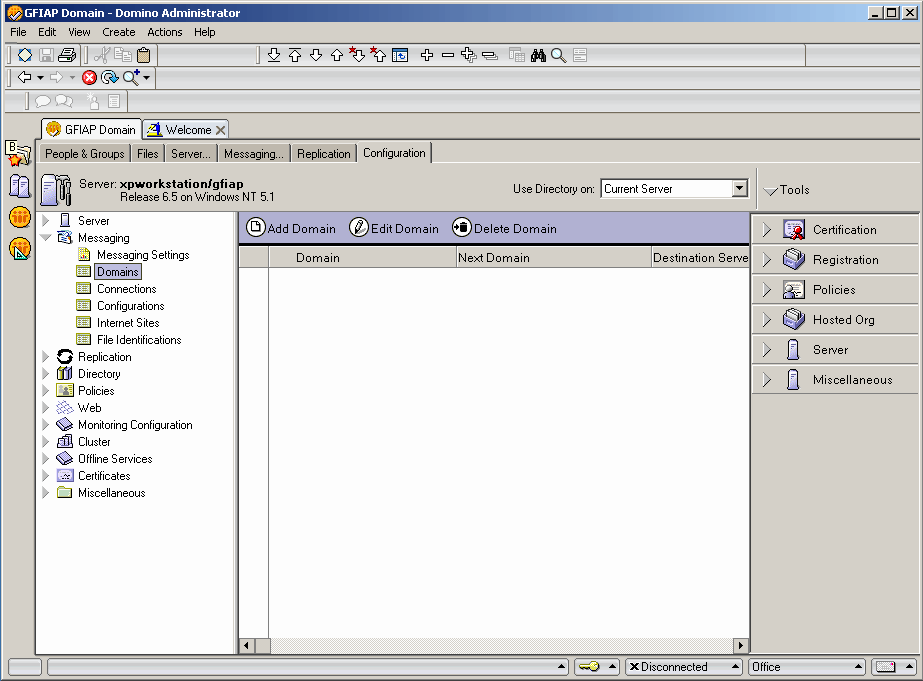Open the Bookmarks folder icon in sidebar
Viewport: 923px width, 681px height.
pos(19,153)
